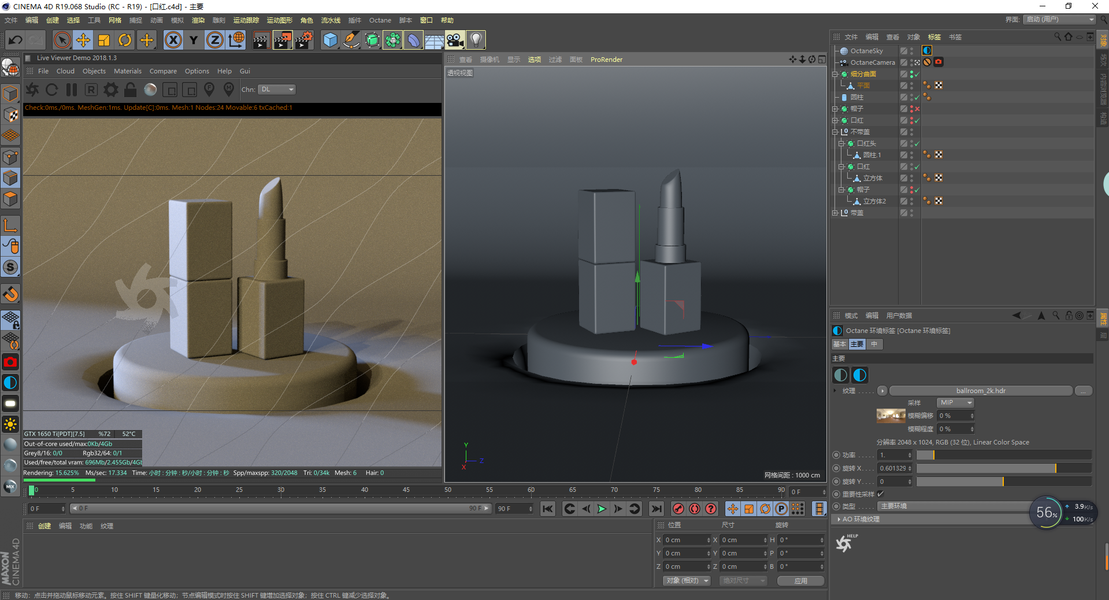The width and height of the screenshot is (1109, 600).
Task: Click the light bulb icon in toolbar
Action: [x=476, y=40]
